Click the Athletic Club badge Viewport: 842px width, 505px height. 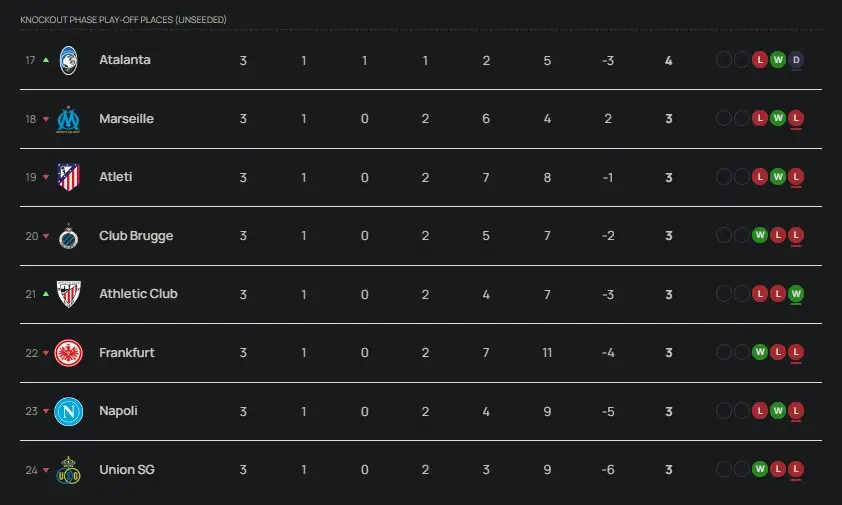pos(68,294)
